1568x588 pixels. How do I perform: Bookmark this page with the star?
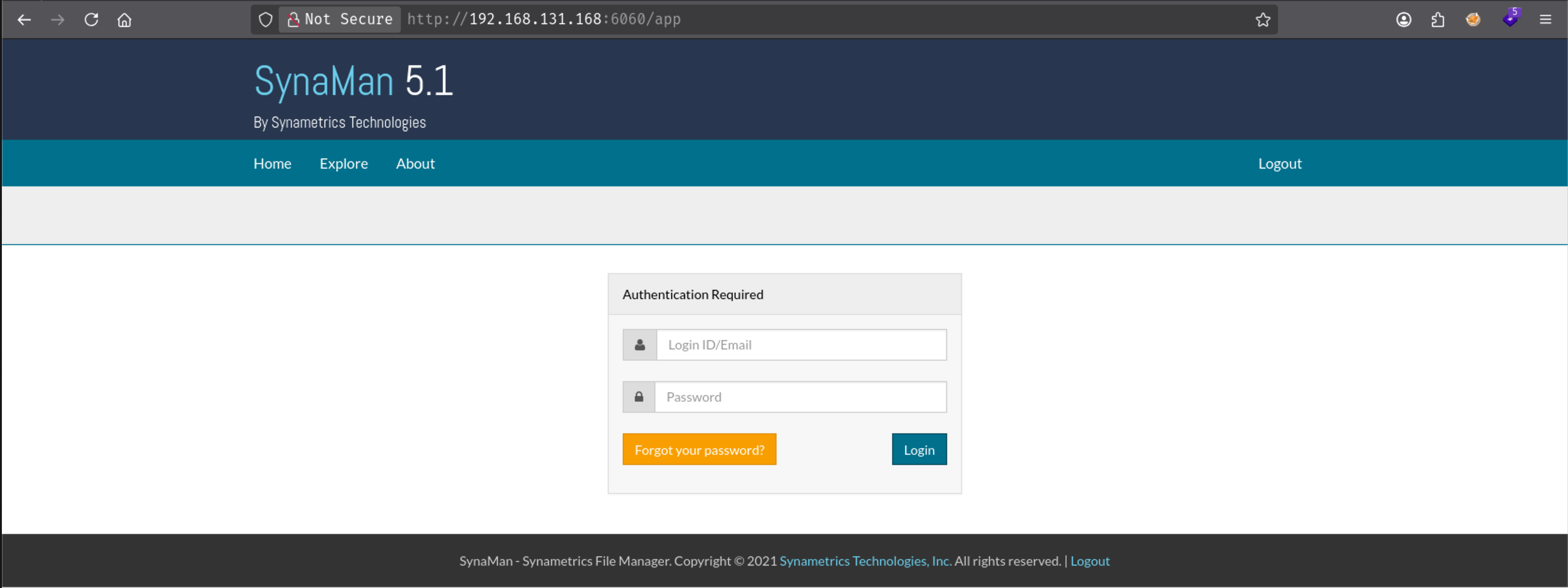coord(1263,20)
